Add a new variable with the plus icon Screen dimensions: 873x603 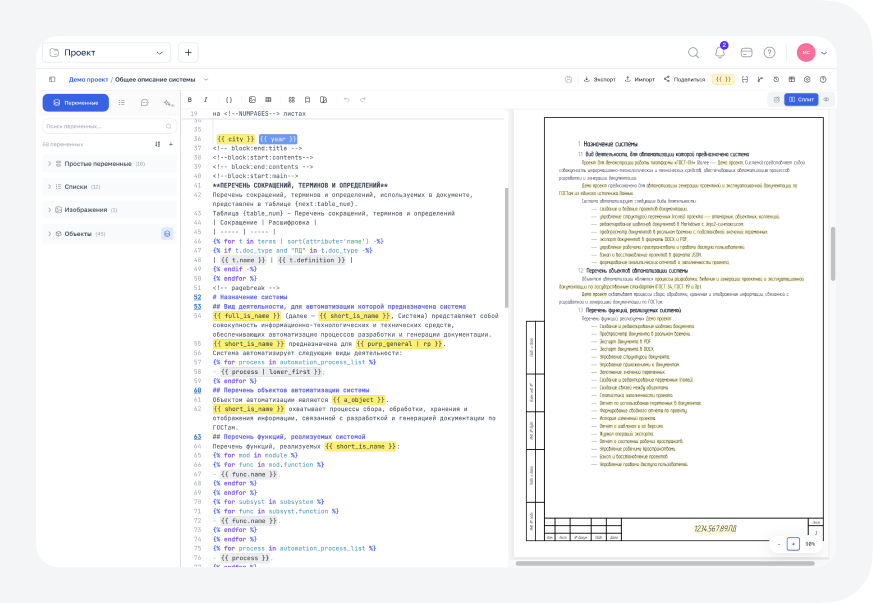(x=171, y=144)
